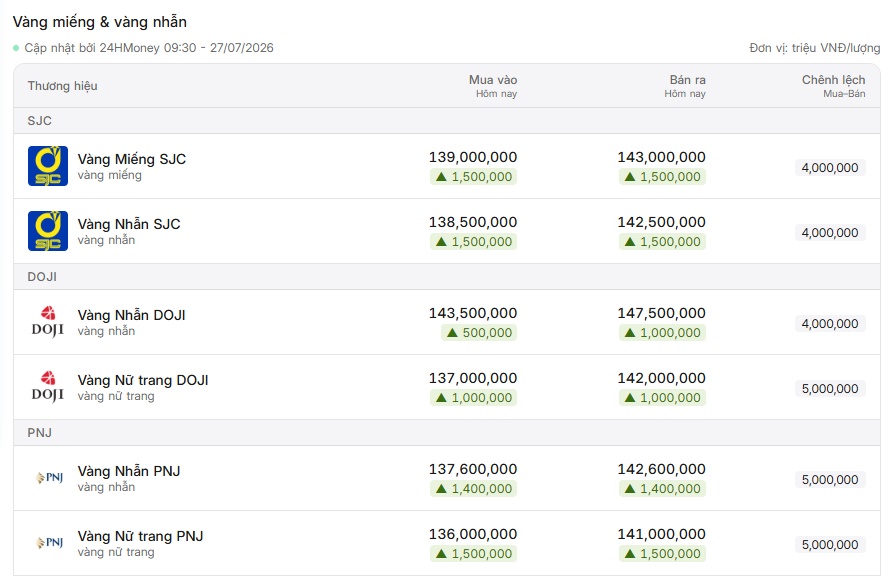
Task: Click the PNJ logo beside Vàng Nhẫn PNJ
Action: 49,478
